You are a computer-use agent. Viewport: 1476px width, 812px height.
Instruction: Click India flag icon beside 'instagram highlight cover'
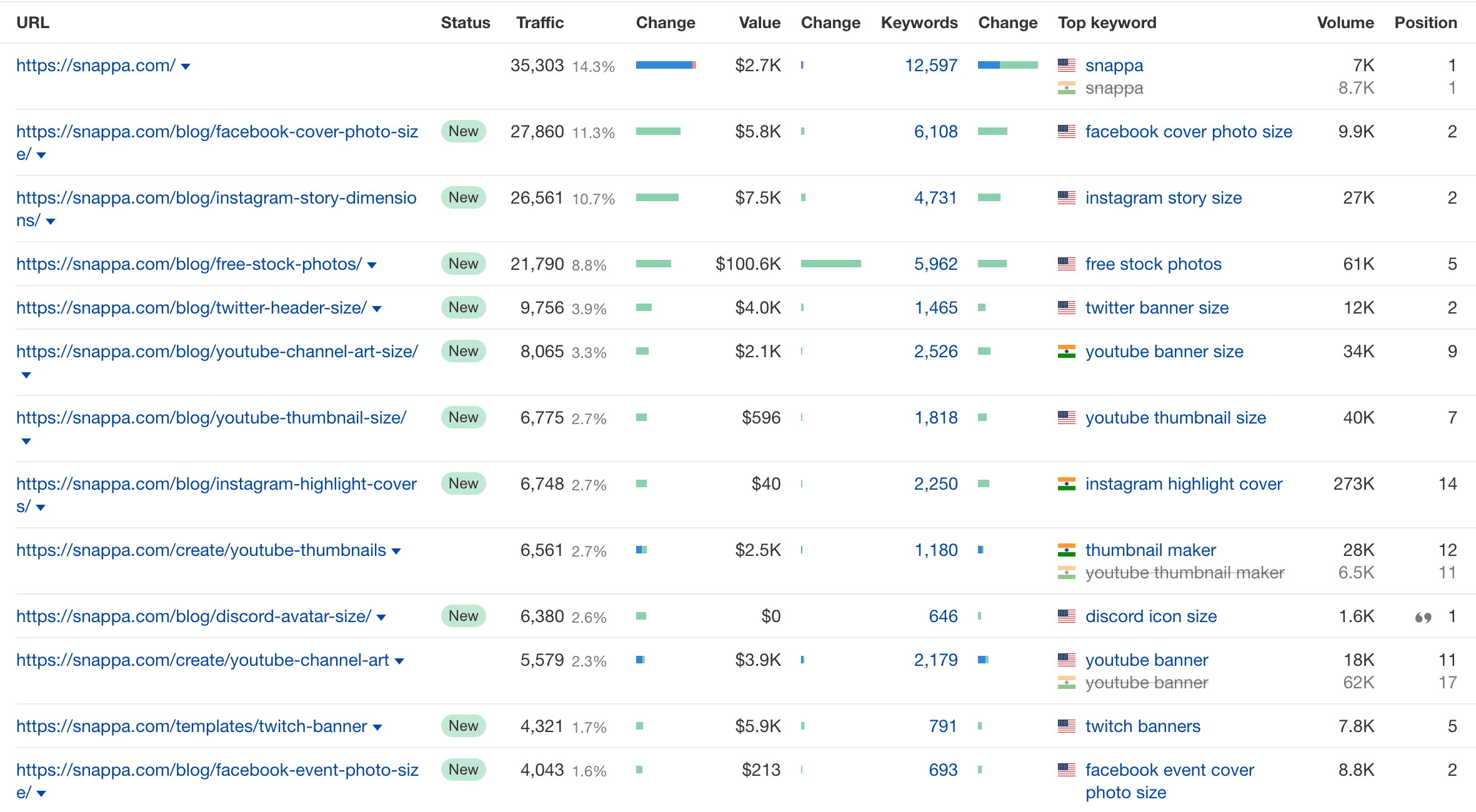coord(1067,483)
